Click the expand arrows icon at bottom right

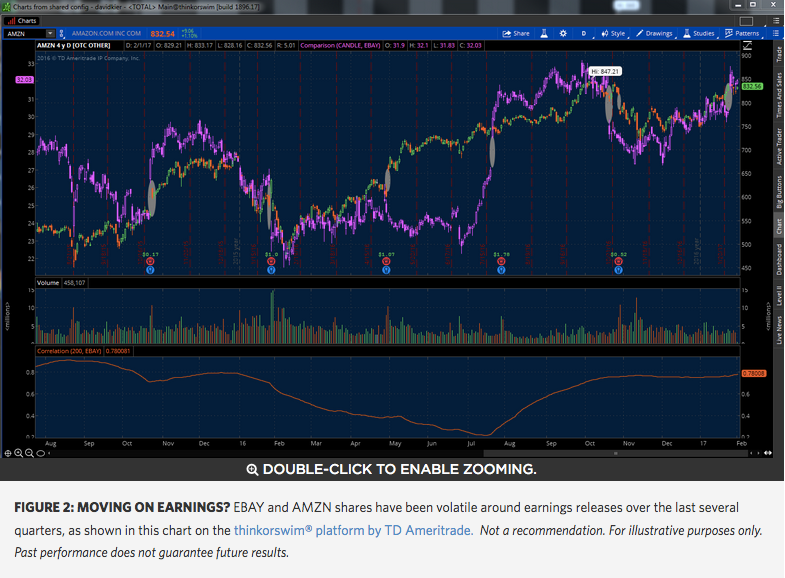767,453
